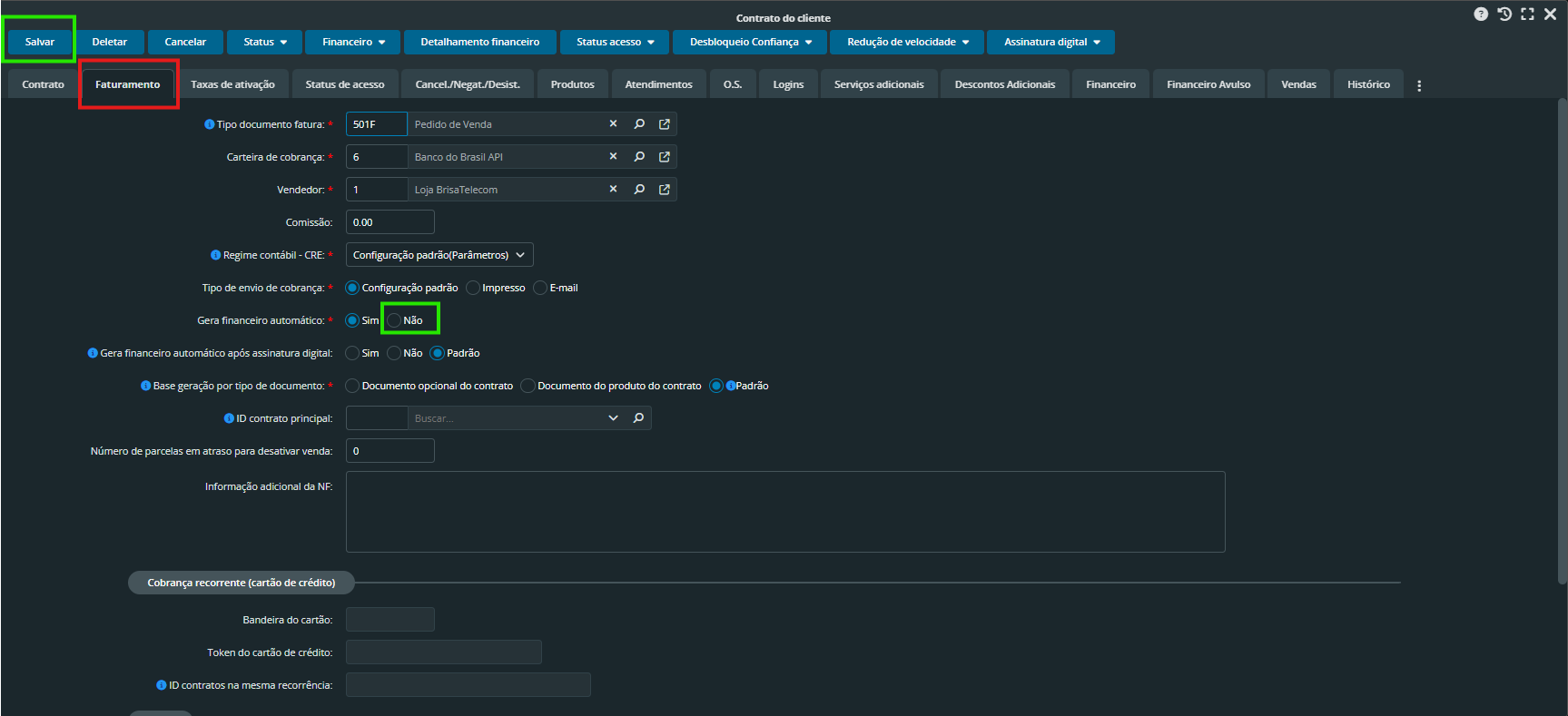Open the Status acesso dropdown menu
1568x716 pixels.
coord(615,42)
